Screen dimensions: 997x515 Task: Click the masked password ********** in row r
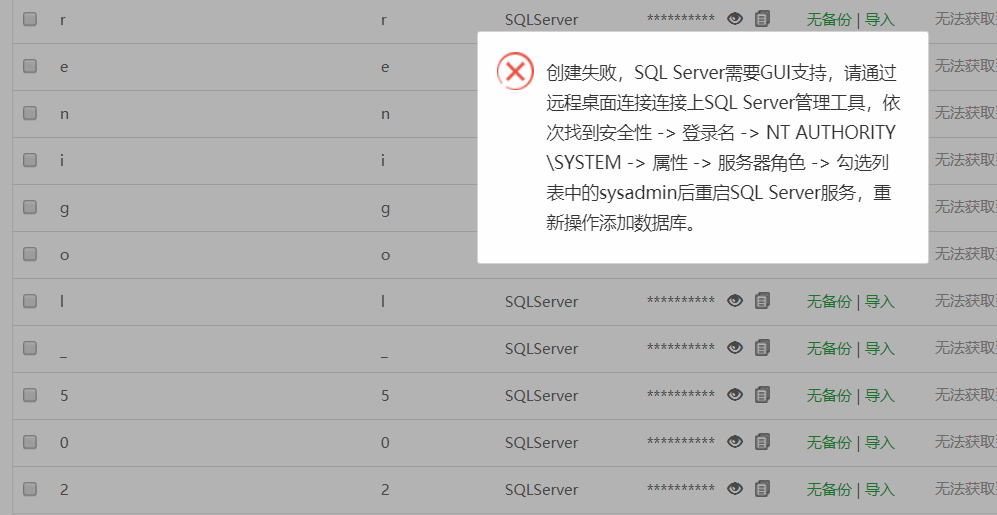[681, 19]
